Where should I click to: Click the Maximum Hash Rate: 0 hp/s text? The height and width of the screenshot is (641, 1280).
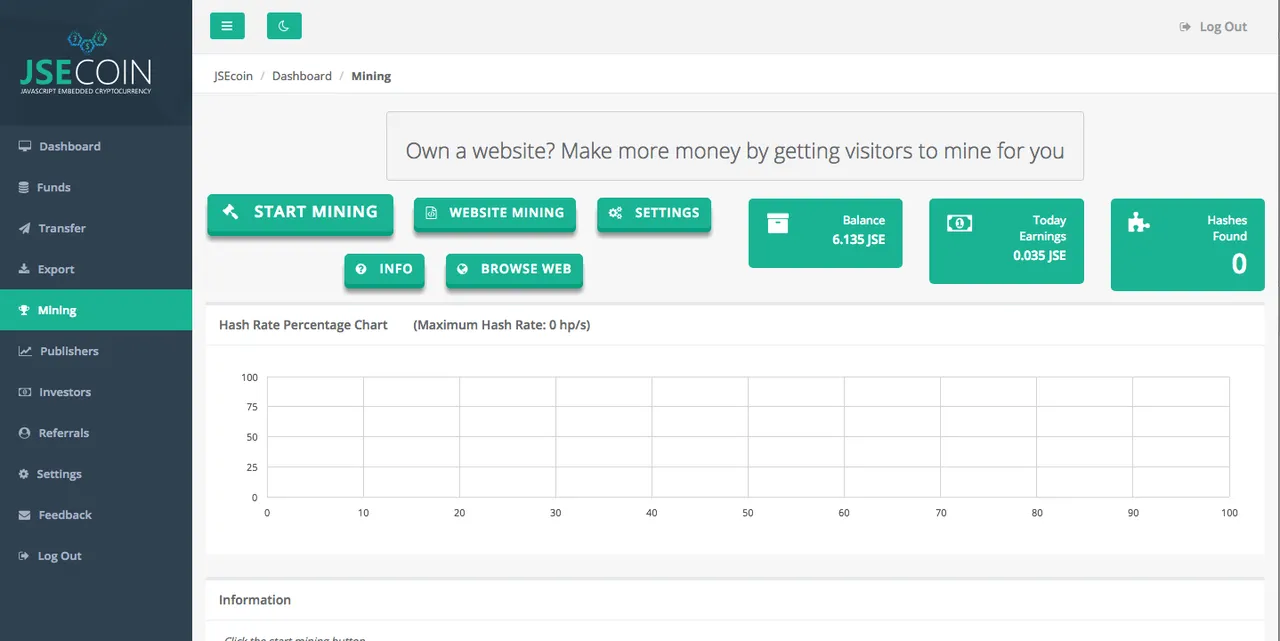[x=502, y=325]
